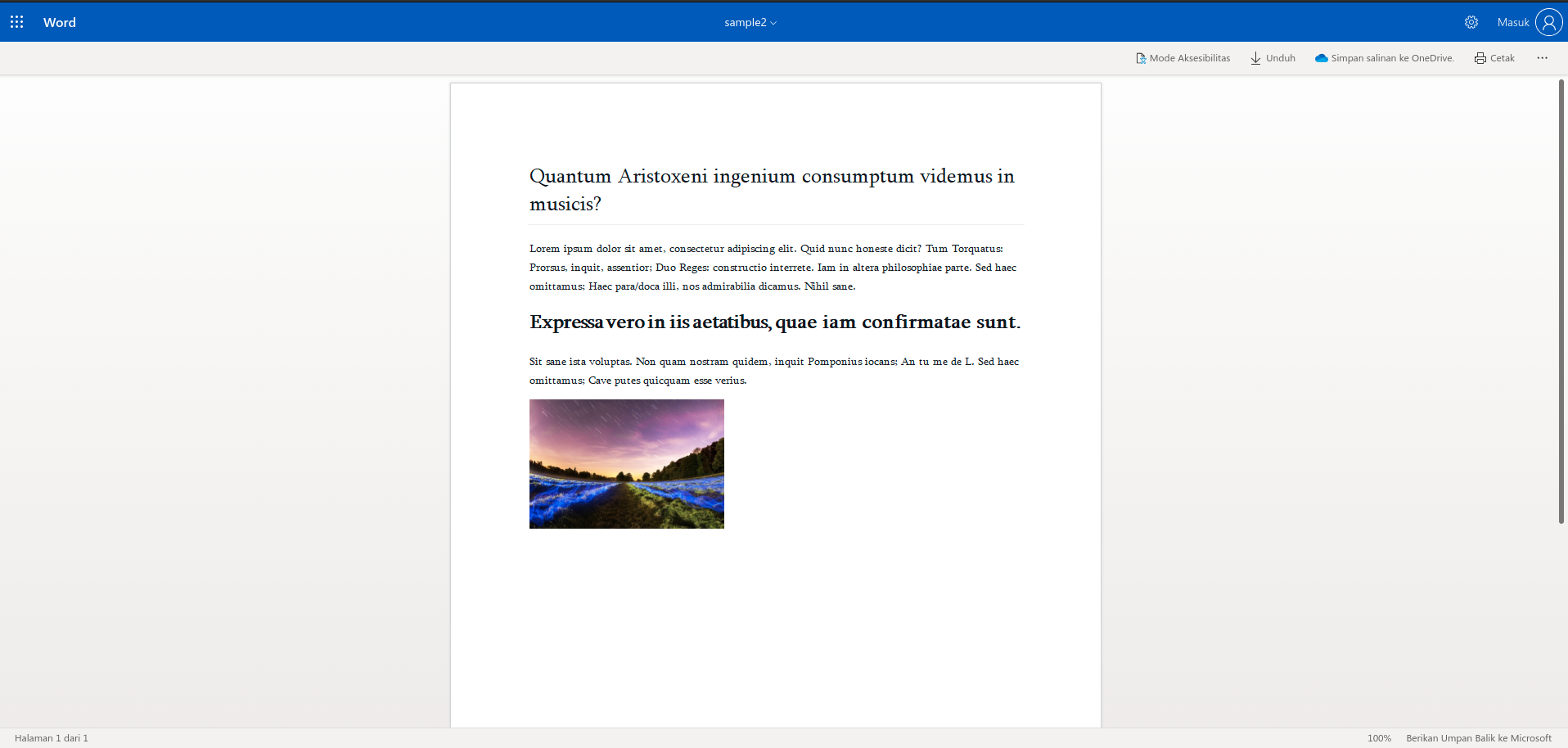Screen dimensions: 1568x748
Task: Click the Cetak print button
Action: point(1494,58)
